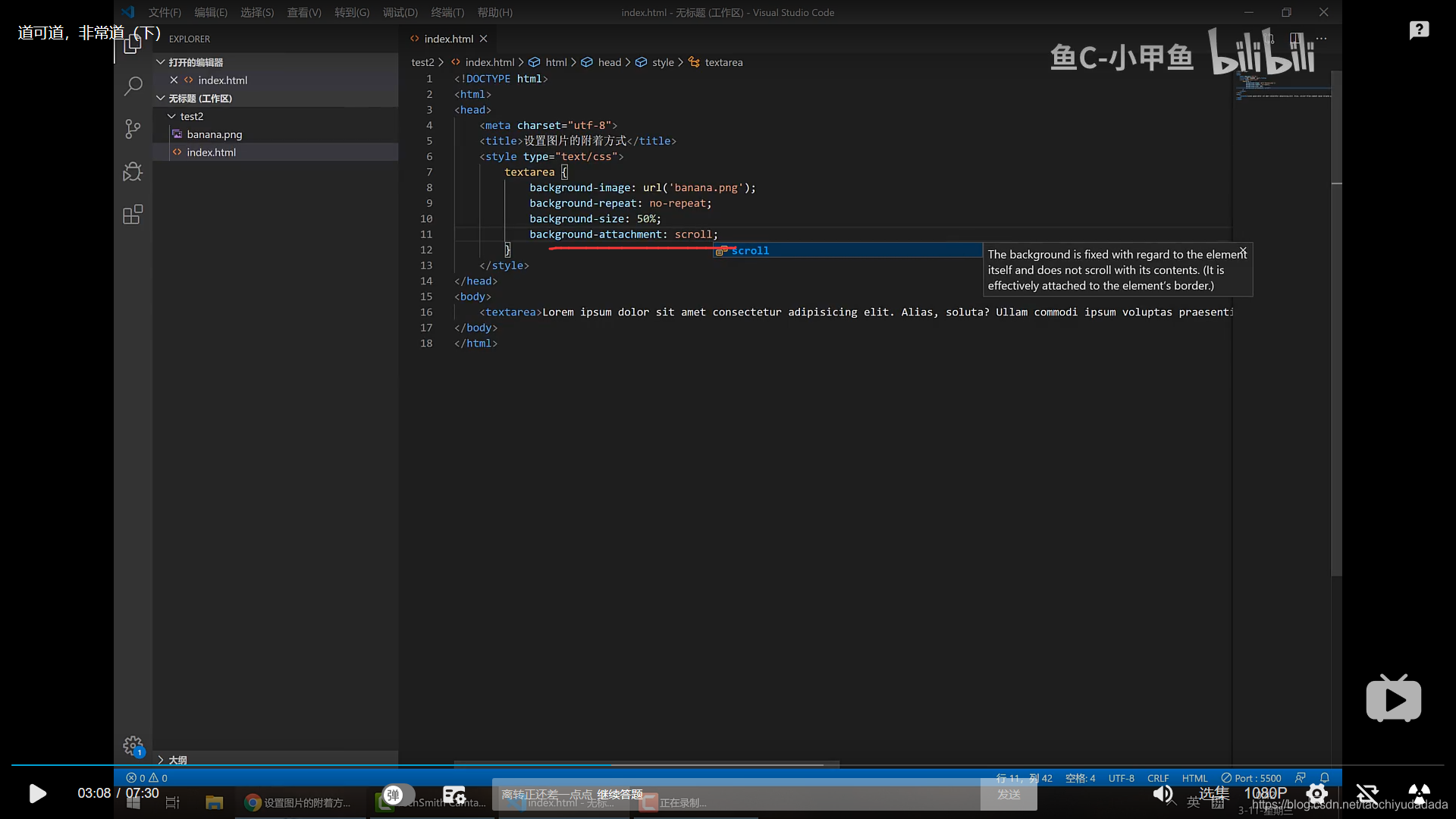Image resolution: width=1456 pixels, height=819 pixels.
Task: Select 1080P video quality option
Action: [1265, 793]
